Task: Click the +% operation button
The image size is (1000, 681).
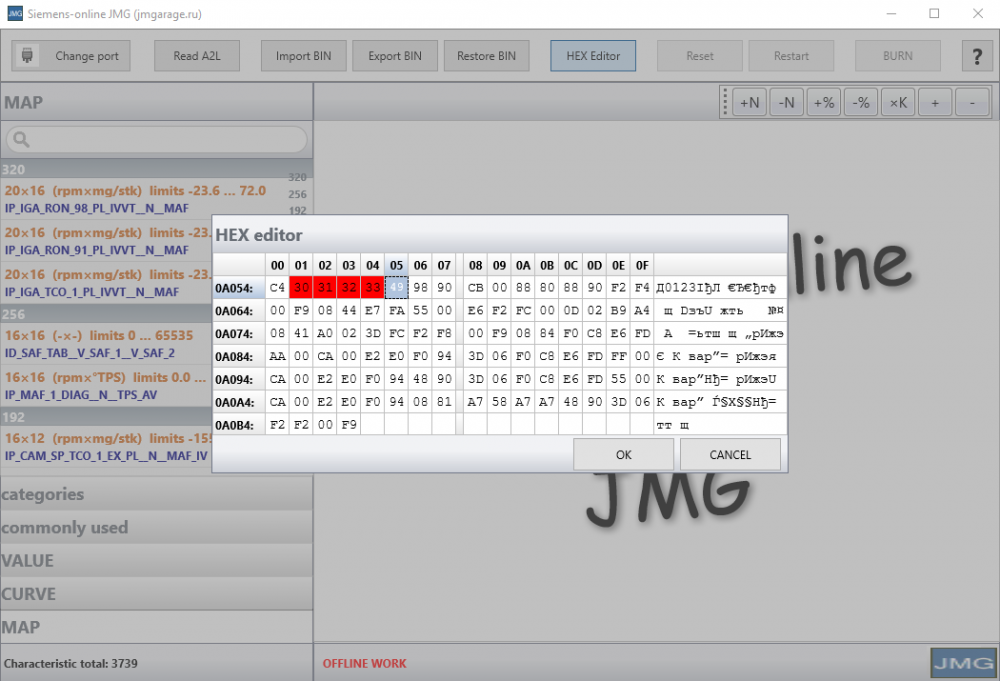Action: click(823, 103)
